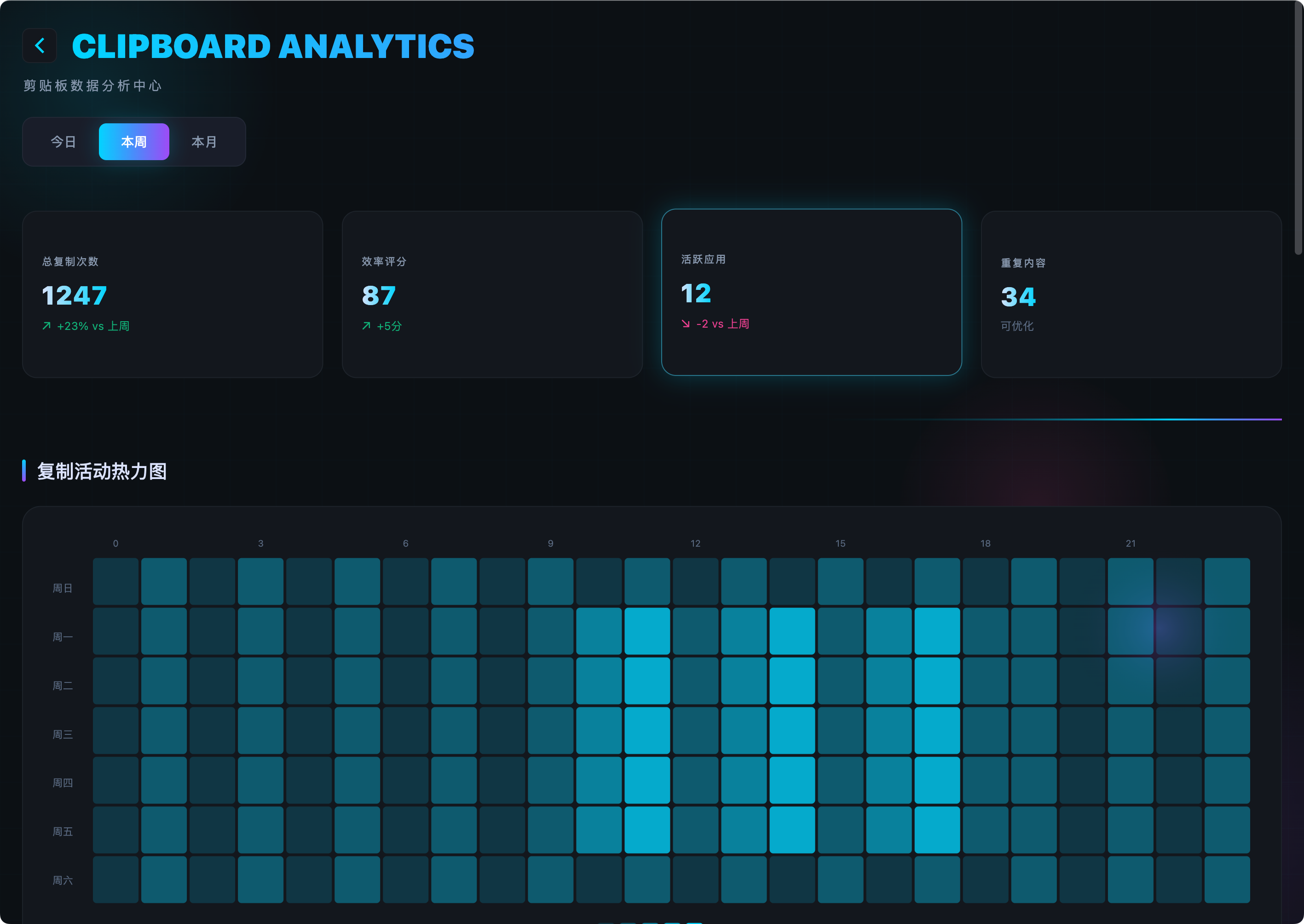The height and width of the screenshot is (924, 1304).
Task: Click the up-arrow trend icon beside +5分
Action: pos(366,326)
